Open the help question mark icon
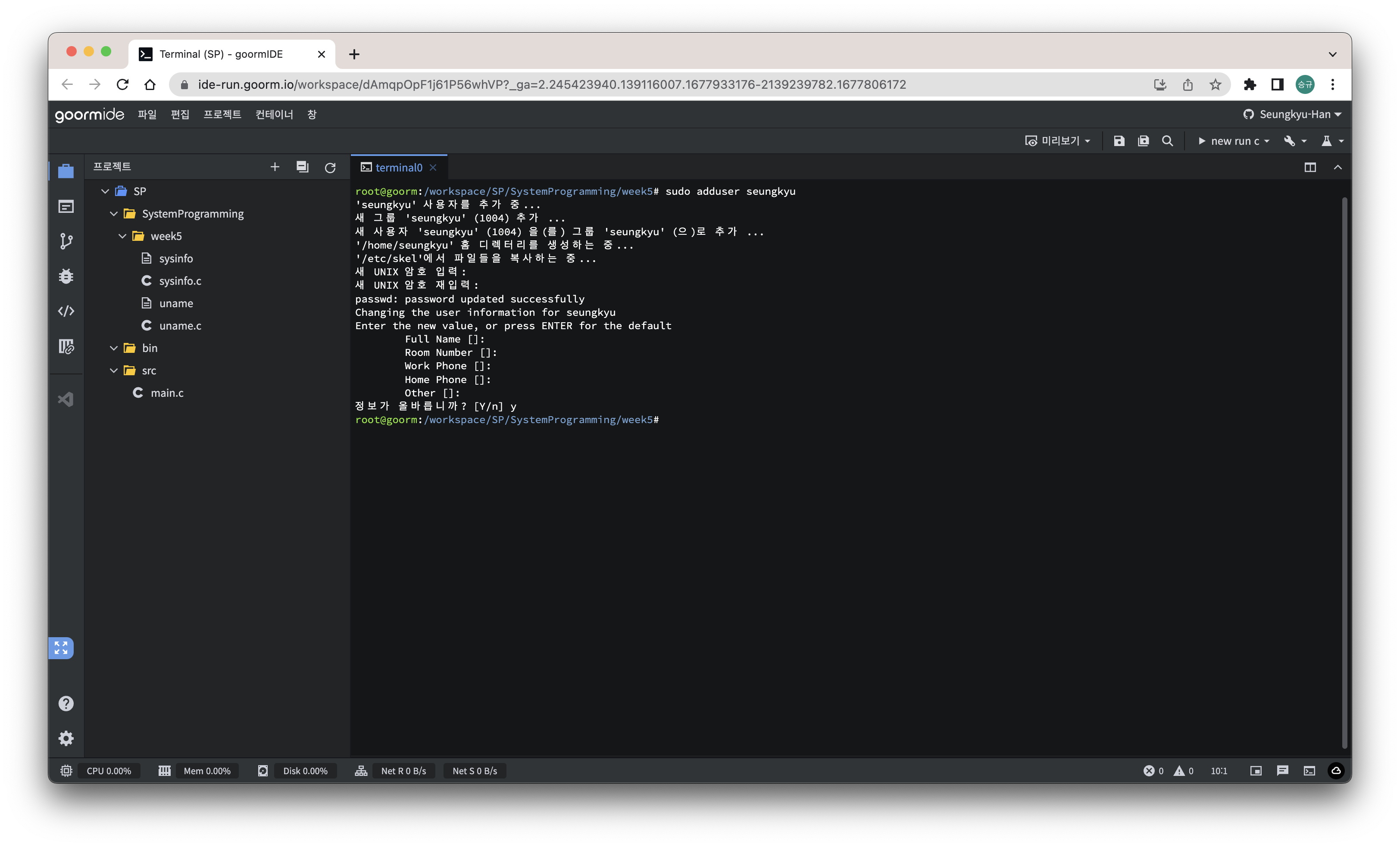Viewport: 1400px width, 847px height. click(x=66, y=703)
